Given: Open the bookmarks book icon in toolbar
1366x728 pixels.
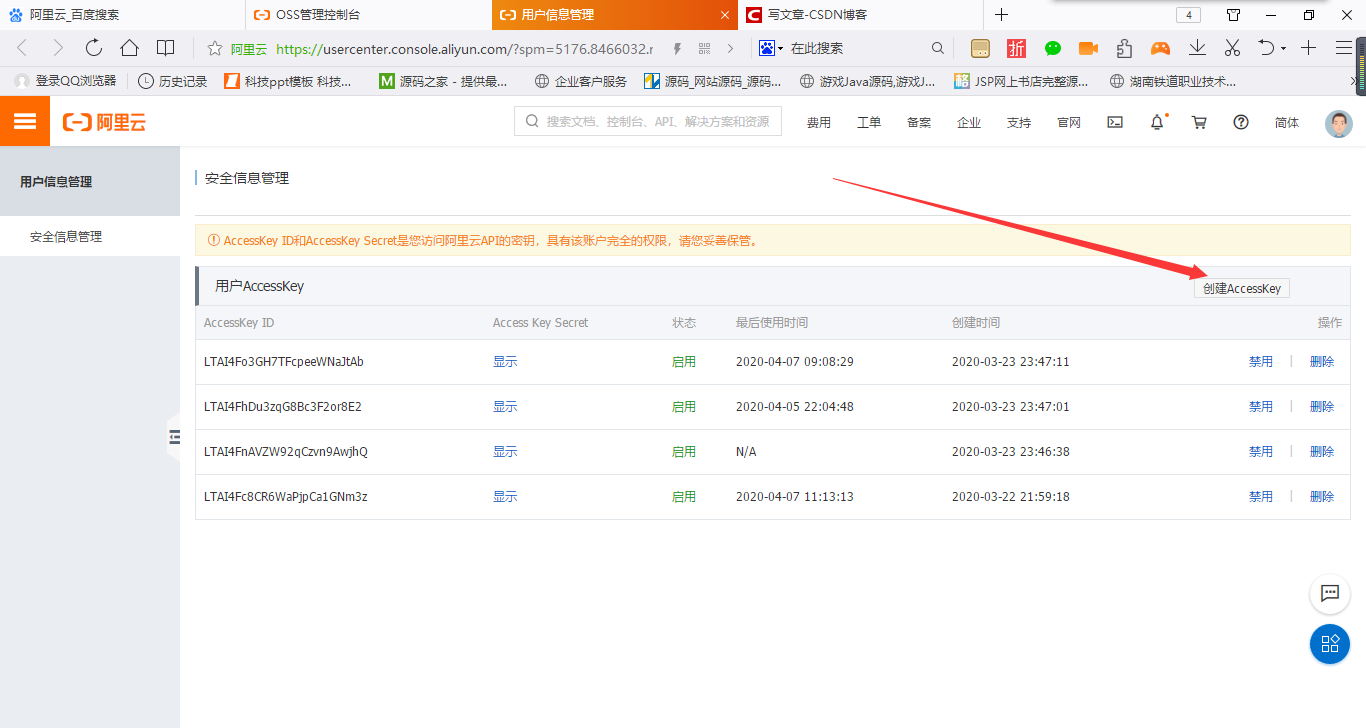Looking at the screenshot, I should point(166,48).
